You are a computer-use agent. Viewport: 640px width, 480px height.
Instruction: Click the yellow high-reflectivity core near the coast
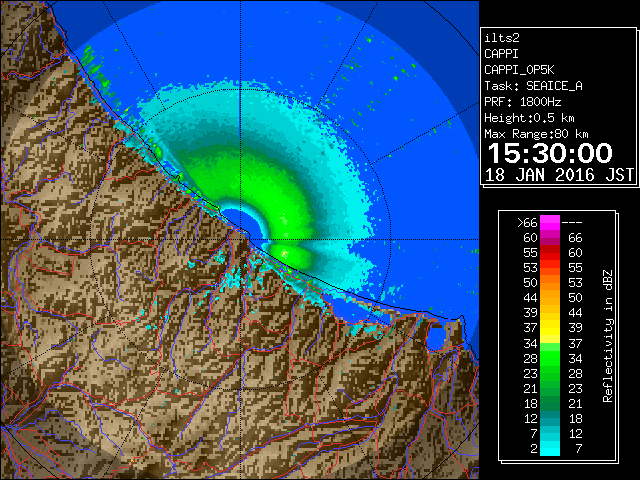tap(284, 254)
